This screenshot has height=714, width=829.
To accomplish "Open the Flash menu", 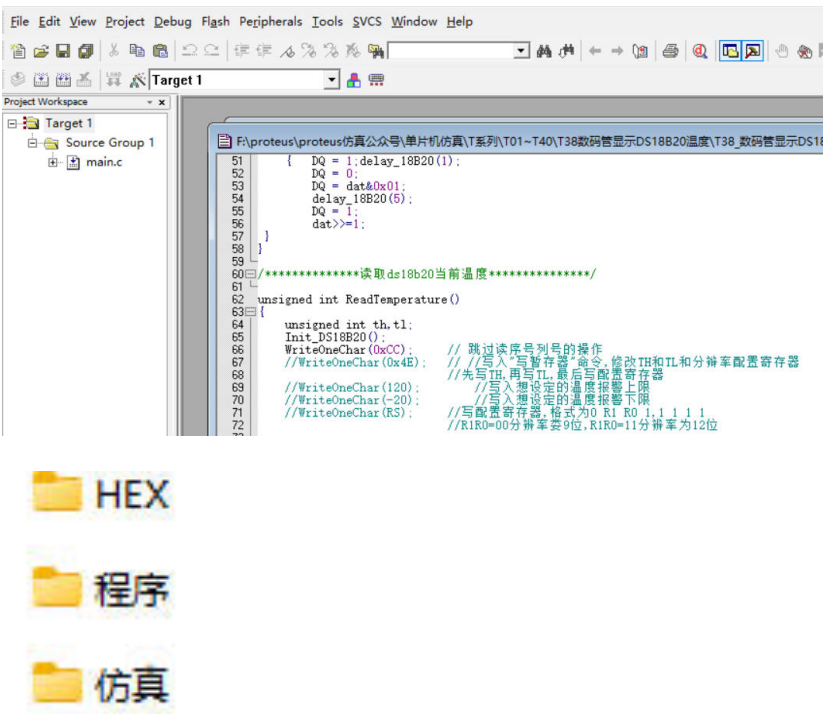I will coord(215,22).
